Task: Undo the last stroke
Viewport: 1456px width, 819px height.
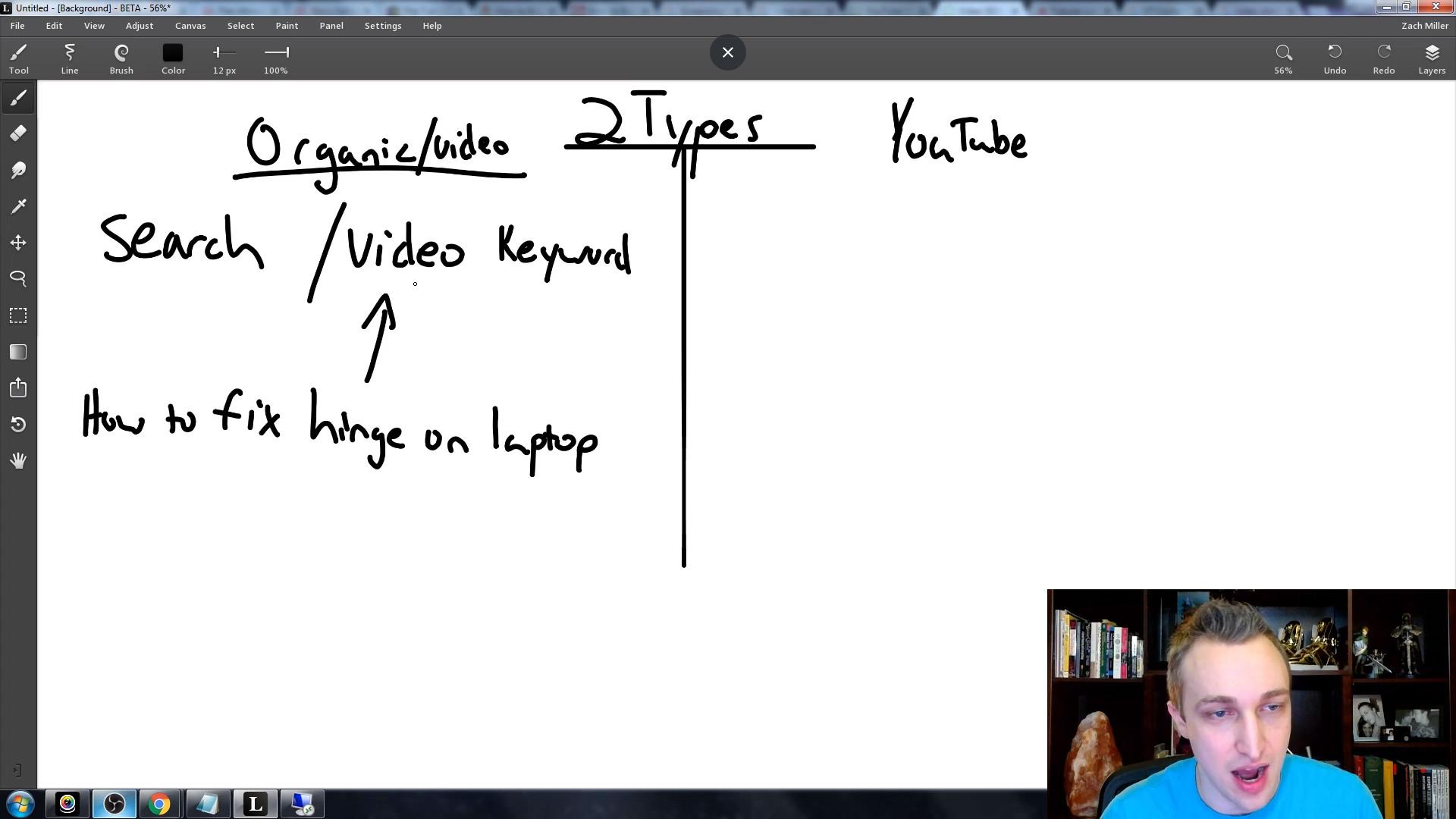Action: click(x=1335, y=57)
